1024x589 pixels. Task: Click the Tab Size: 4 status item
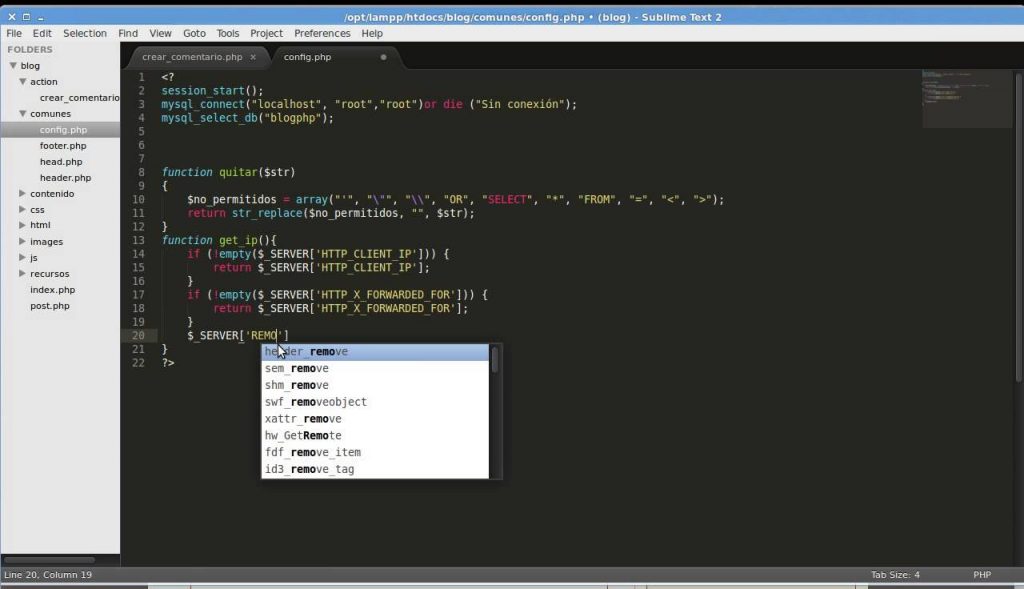click(898, 574)
